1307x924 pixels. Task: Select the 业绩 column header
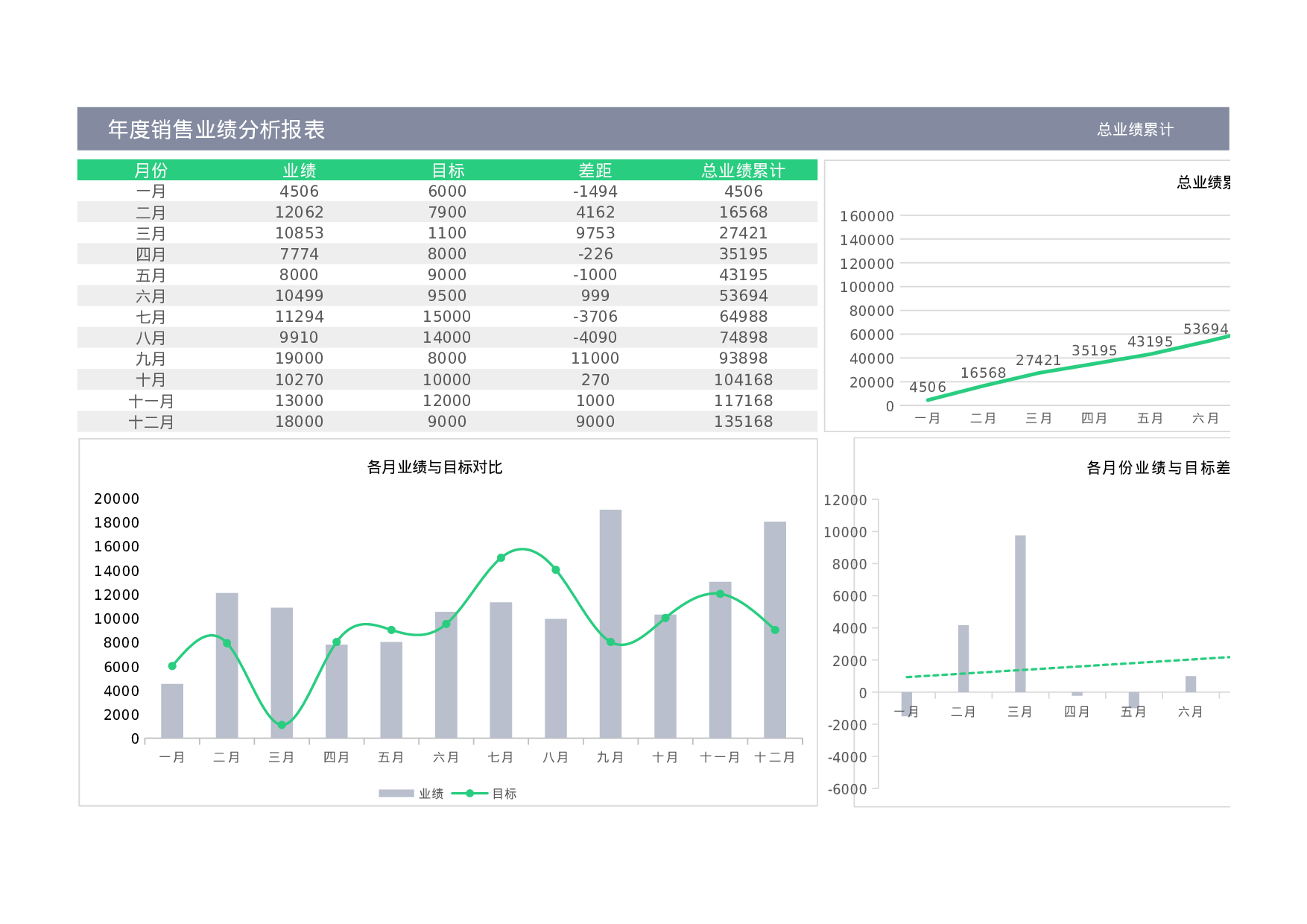pos(299,170)
